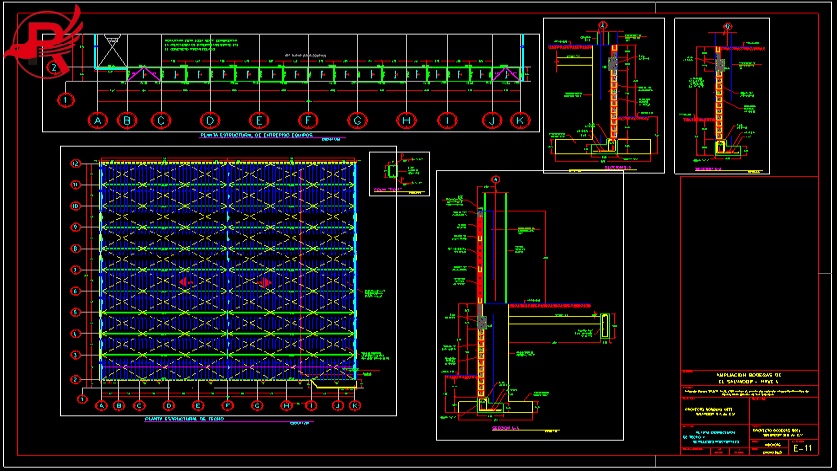The width and height of the screenshot is (837, 471).
Task: Select grid bubble G in the top entrepiso plan
Action: pyautogui.click(x=357, y=121)
